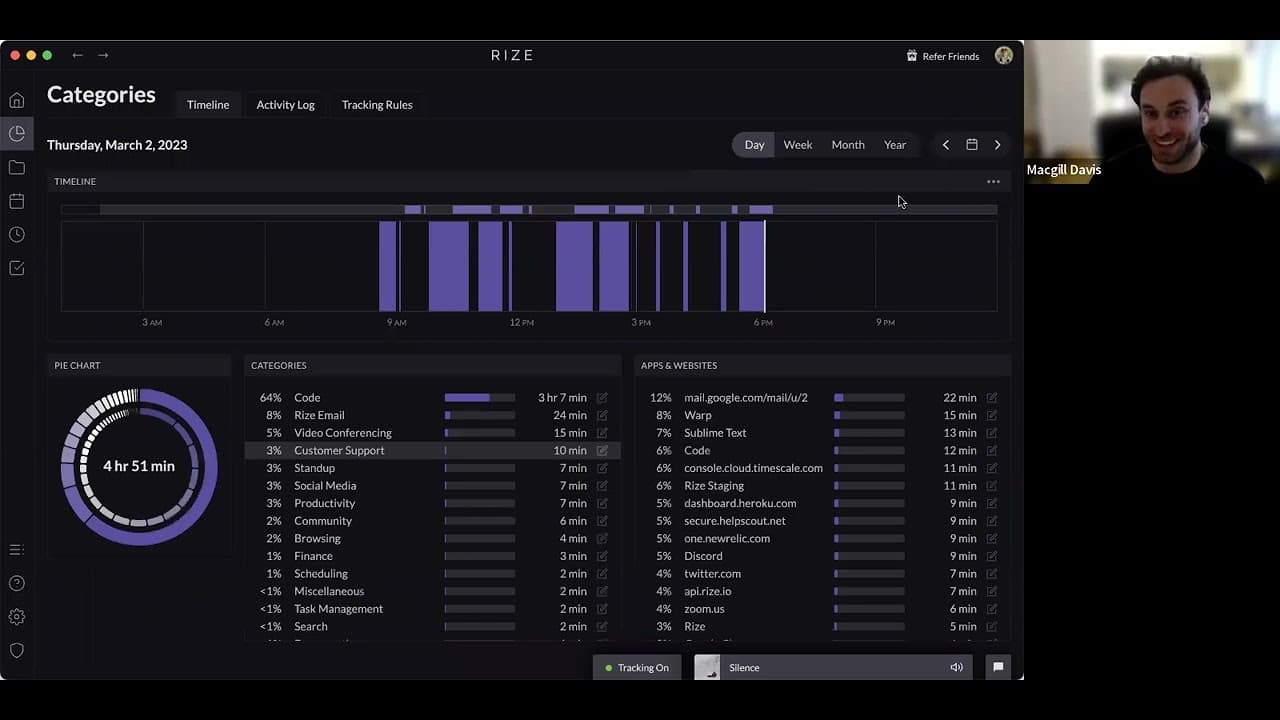
Task: Open the clock icon in the sidebar
Action: [17, 234]
